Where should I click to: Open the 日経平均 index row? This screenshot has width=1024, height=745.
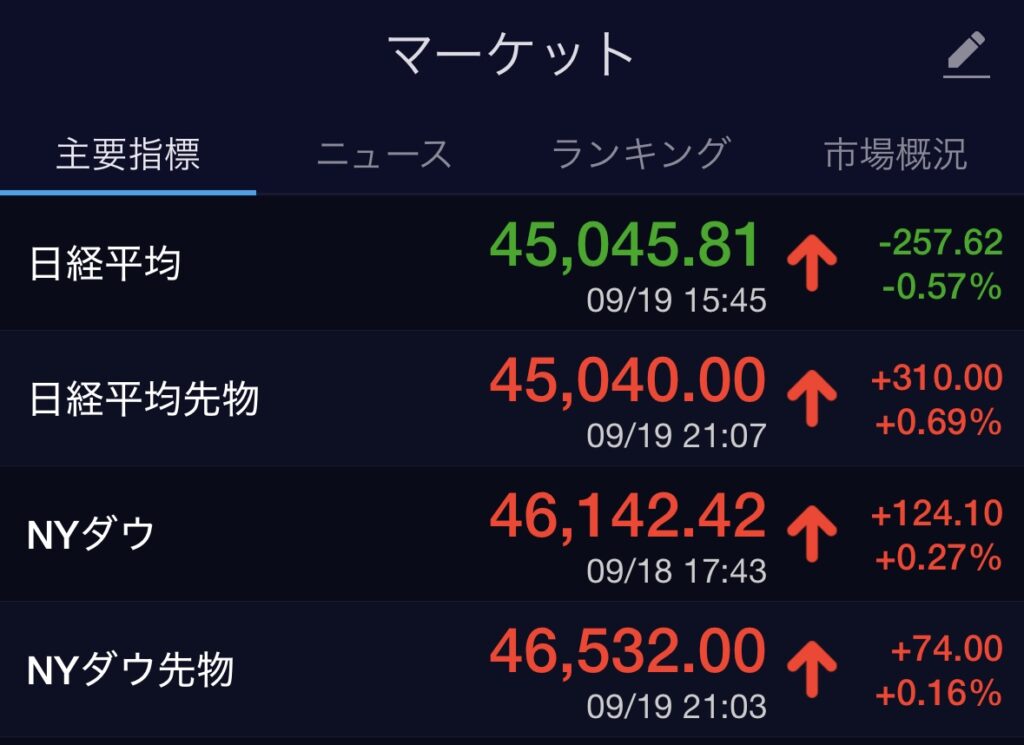coord(105,265)
